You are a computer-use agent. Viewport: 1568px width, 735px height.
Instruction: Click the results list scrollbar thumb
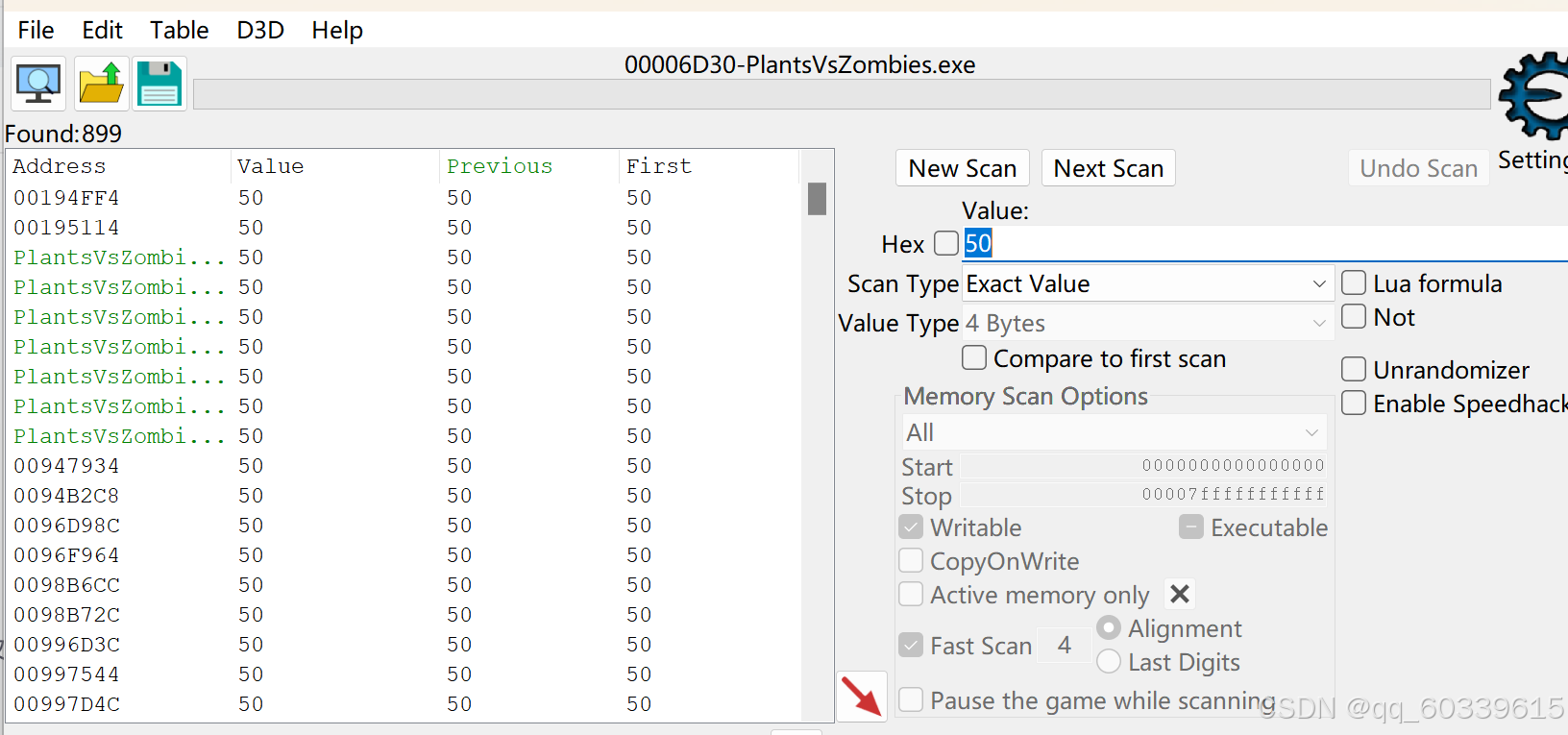(818, 199)
